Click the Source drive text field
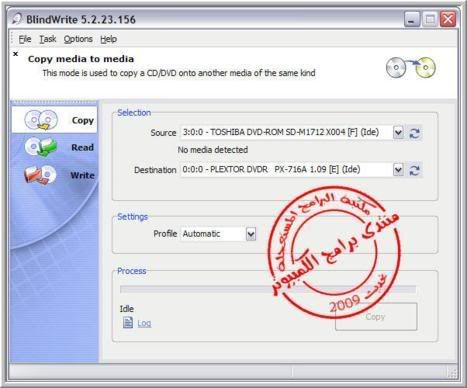The width and height of the screenshot is (467, 388). (286, 132)
